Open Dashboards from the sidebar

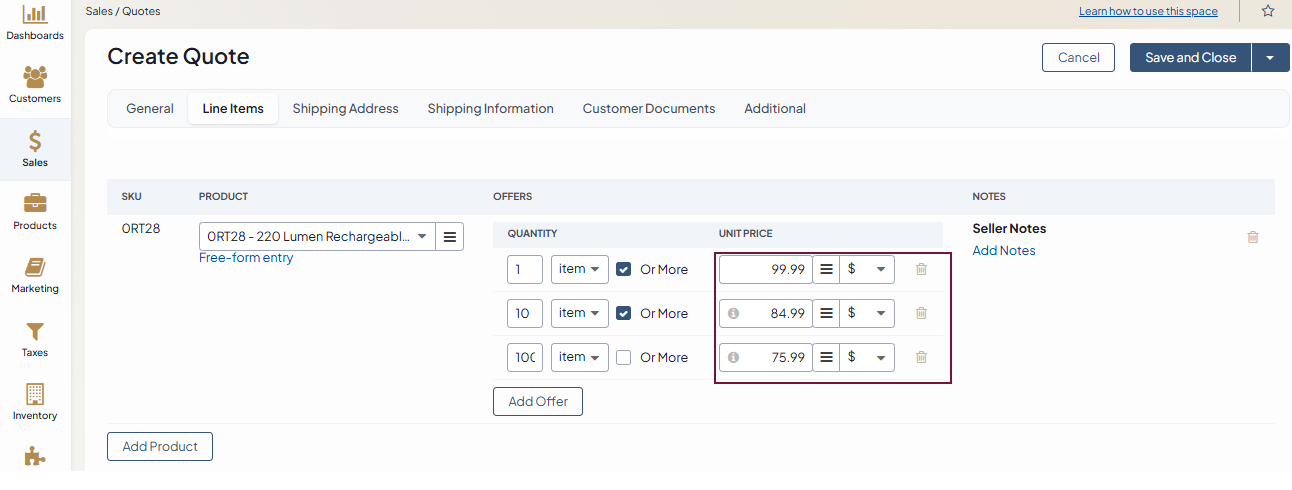(35, 22)
